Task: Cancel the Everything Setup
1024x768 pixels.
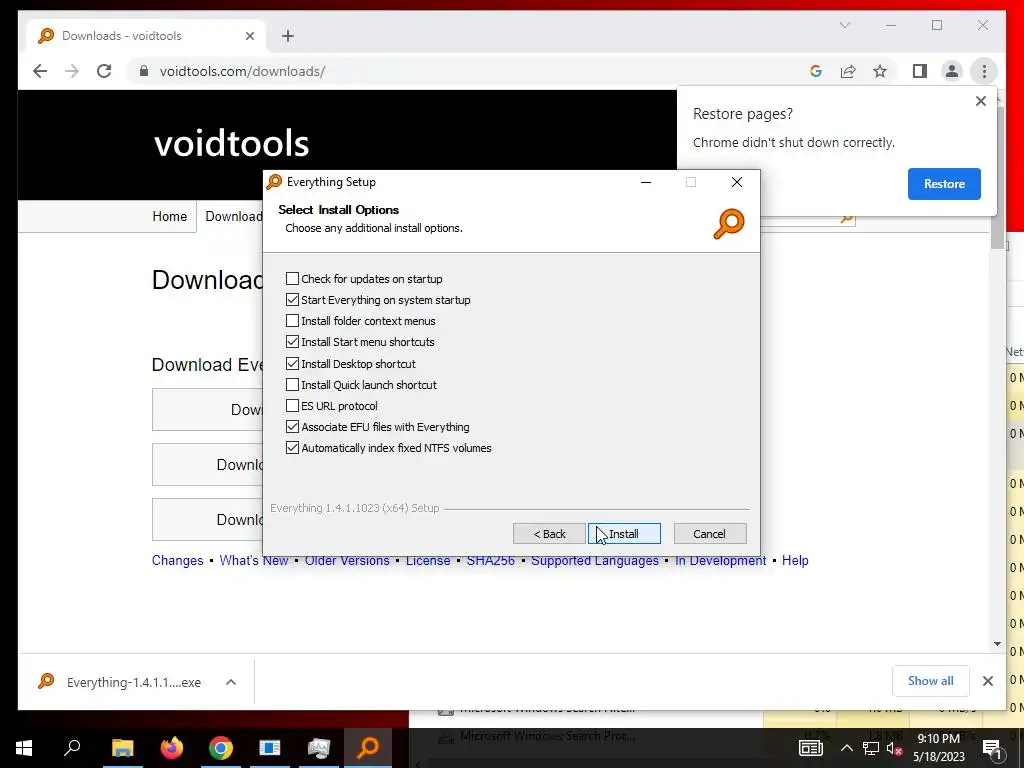Action: coord(710,534)
